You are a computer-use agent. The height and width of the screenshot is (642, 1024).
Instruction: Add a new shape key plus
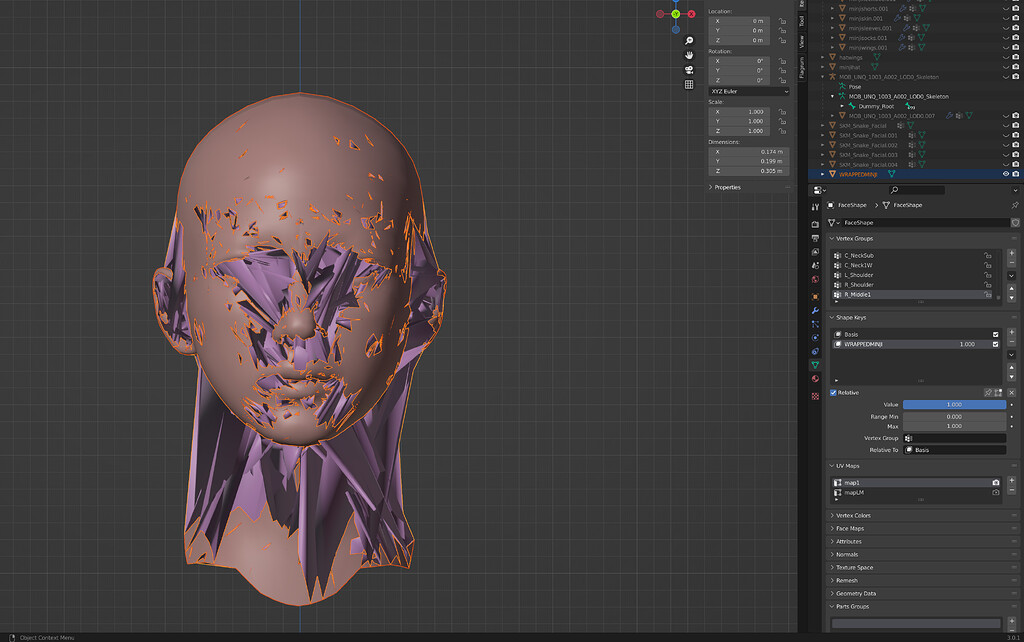1012,332
